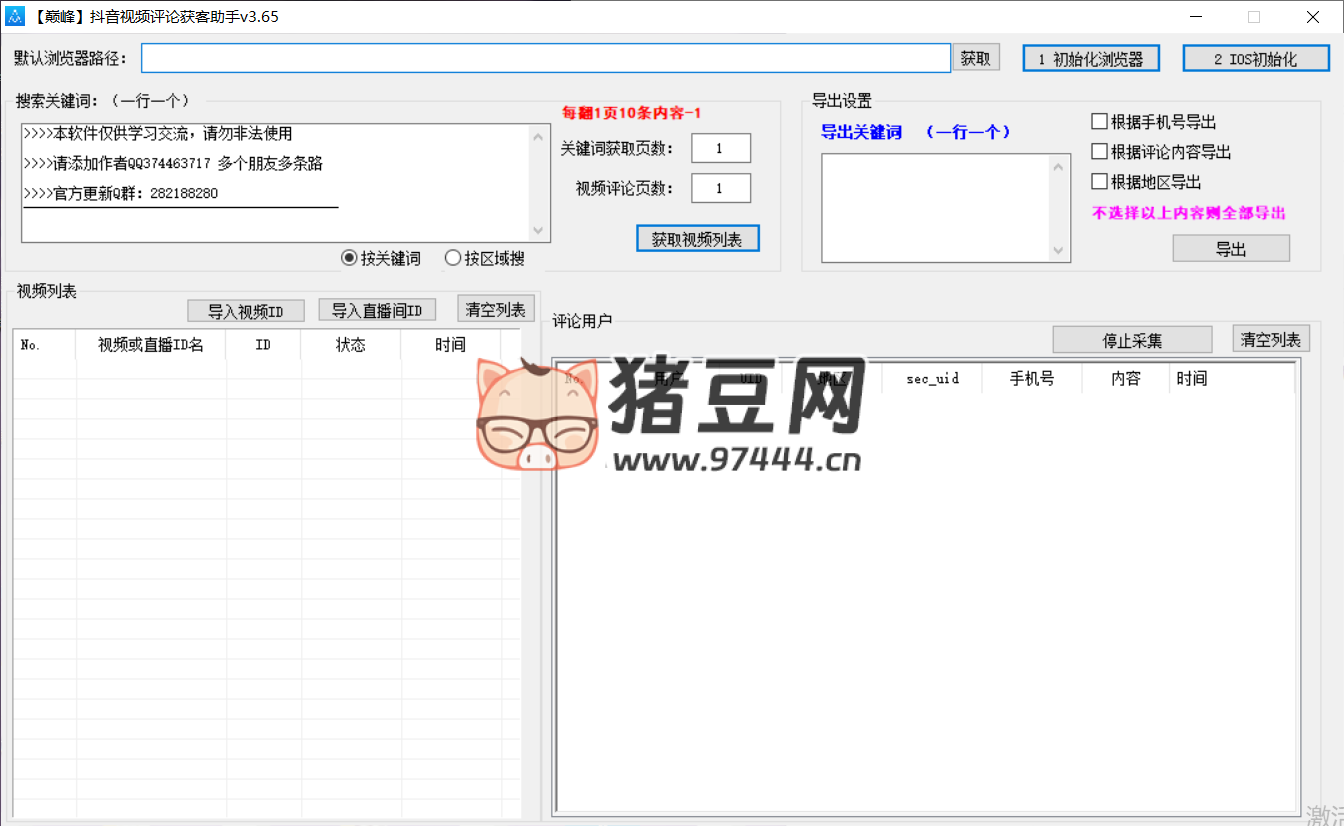Select the 按区域搜 radio button
Viewport: 1344px width, 826px height.
point(453,258)
